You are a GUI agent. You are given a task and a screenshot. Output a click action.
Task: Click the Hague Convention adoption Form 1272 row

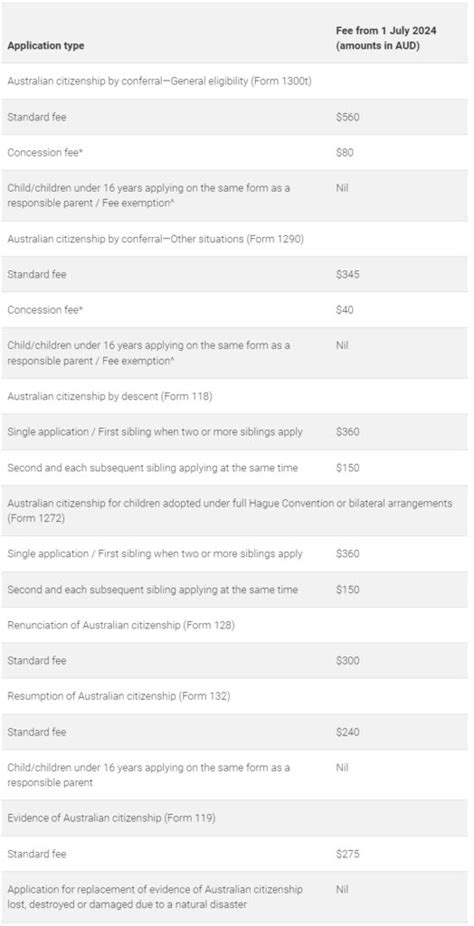click(234, 511)
